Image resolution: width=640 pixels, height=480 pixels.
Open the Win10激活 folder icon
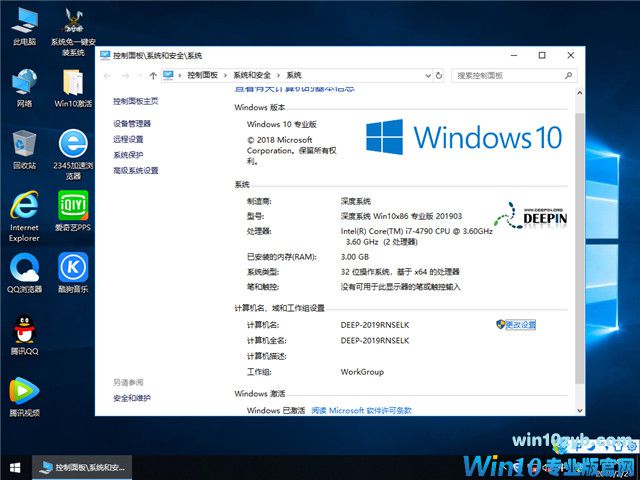click(73, 88)
